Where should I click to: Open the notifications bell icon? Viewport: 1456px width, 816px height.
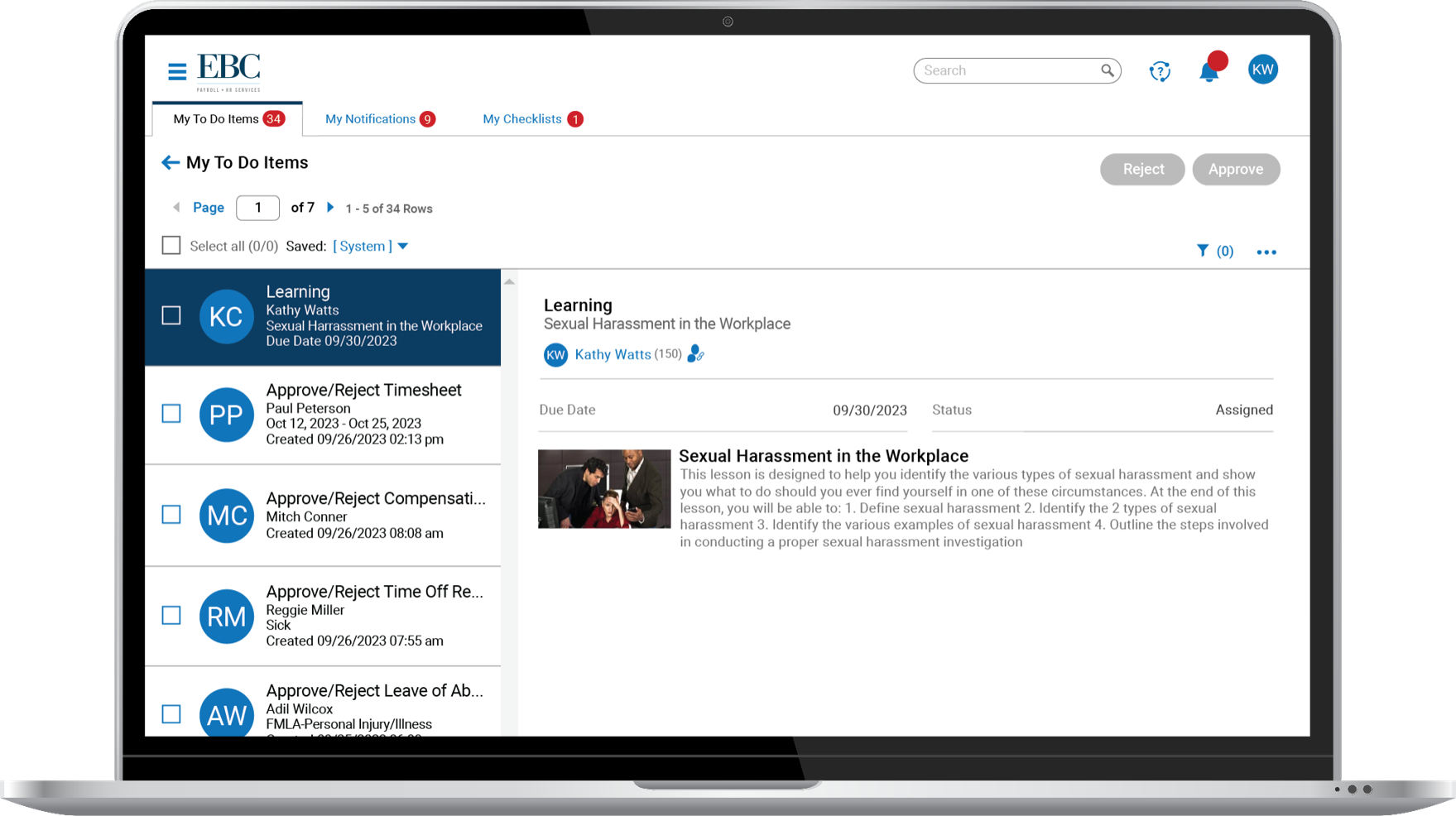click(1209, 72)
